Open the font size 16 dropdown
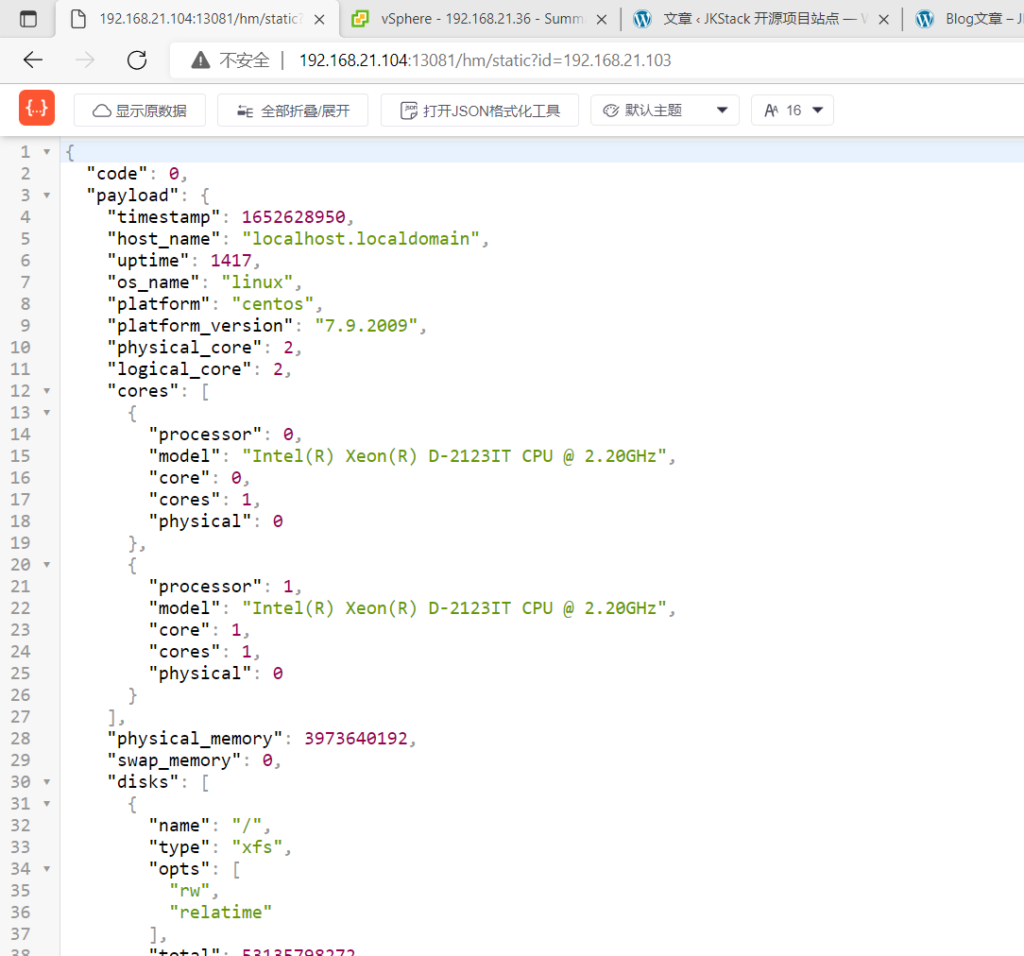Viewport: 1024px width, 956px height. (792, 110)
